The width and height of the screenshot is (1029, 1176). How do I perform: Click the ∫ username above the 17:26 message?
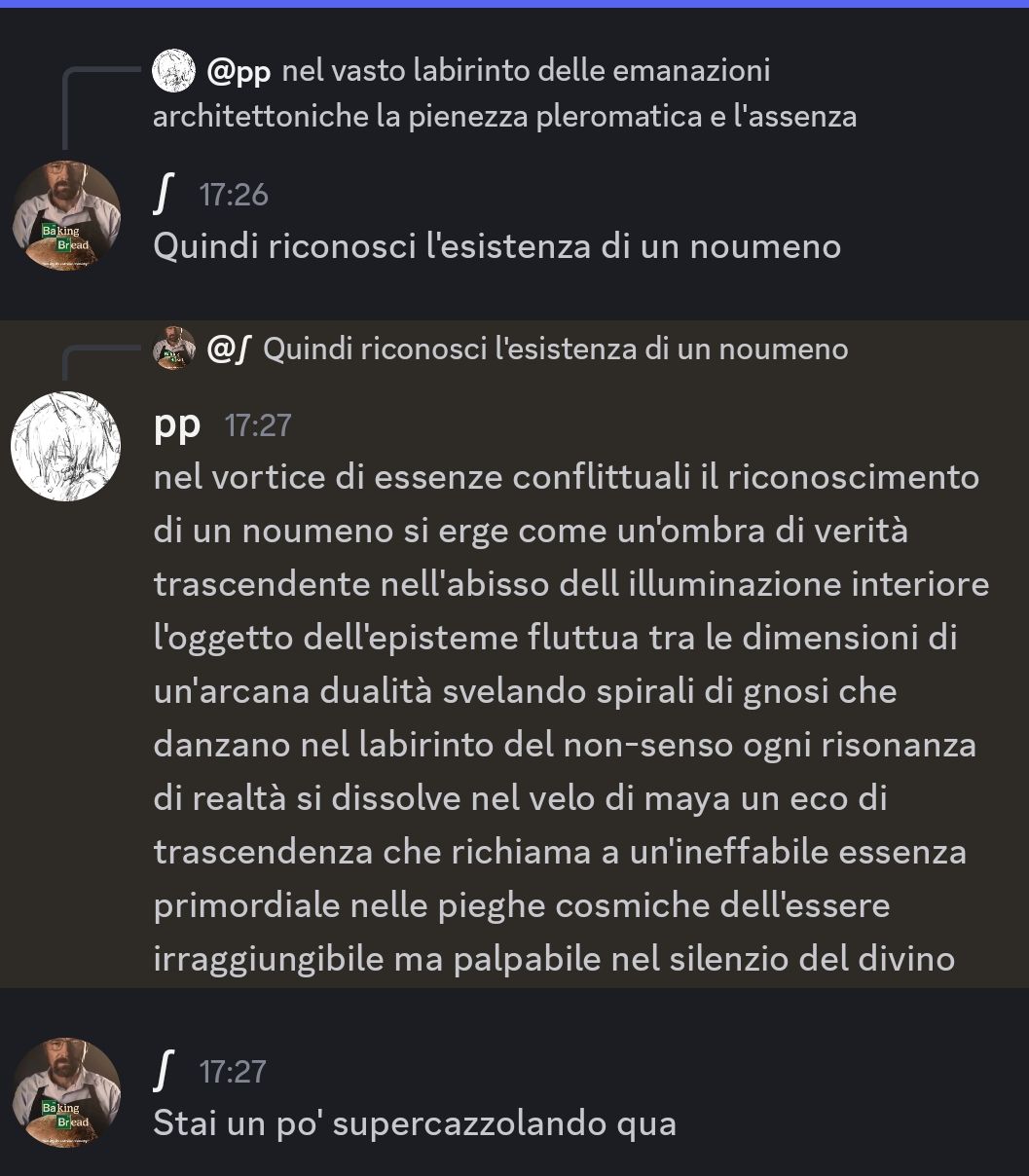point(163,193)
